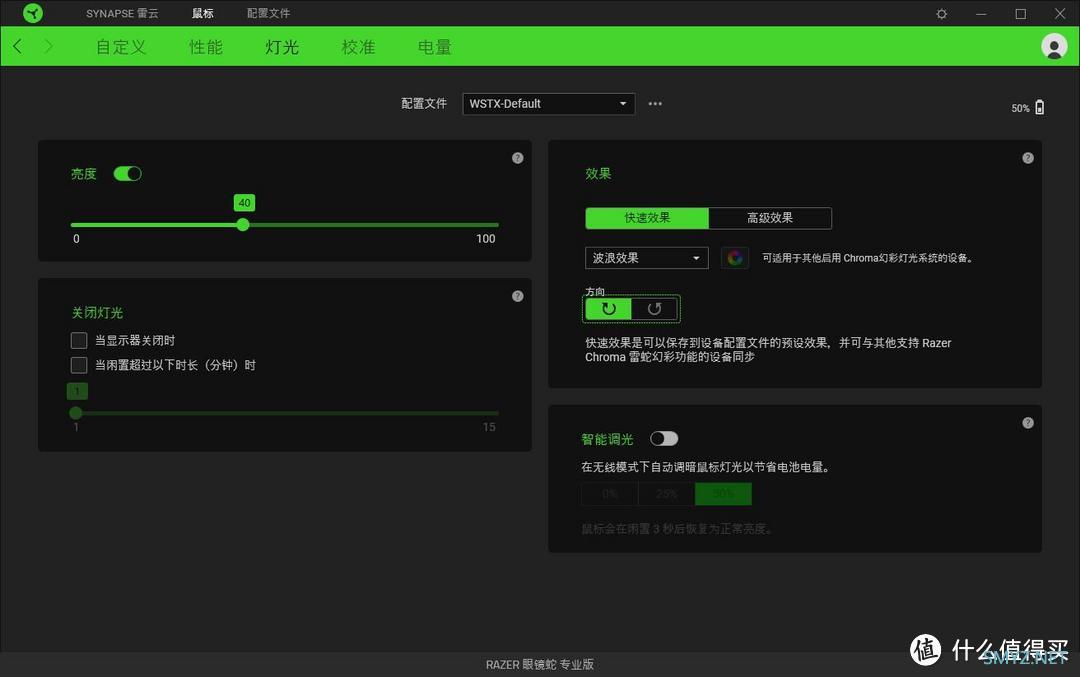
Task: Check 当闲置超过以下时长 checkbox
Action: 79,365
